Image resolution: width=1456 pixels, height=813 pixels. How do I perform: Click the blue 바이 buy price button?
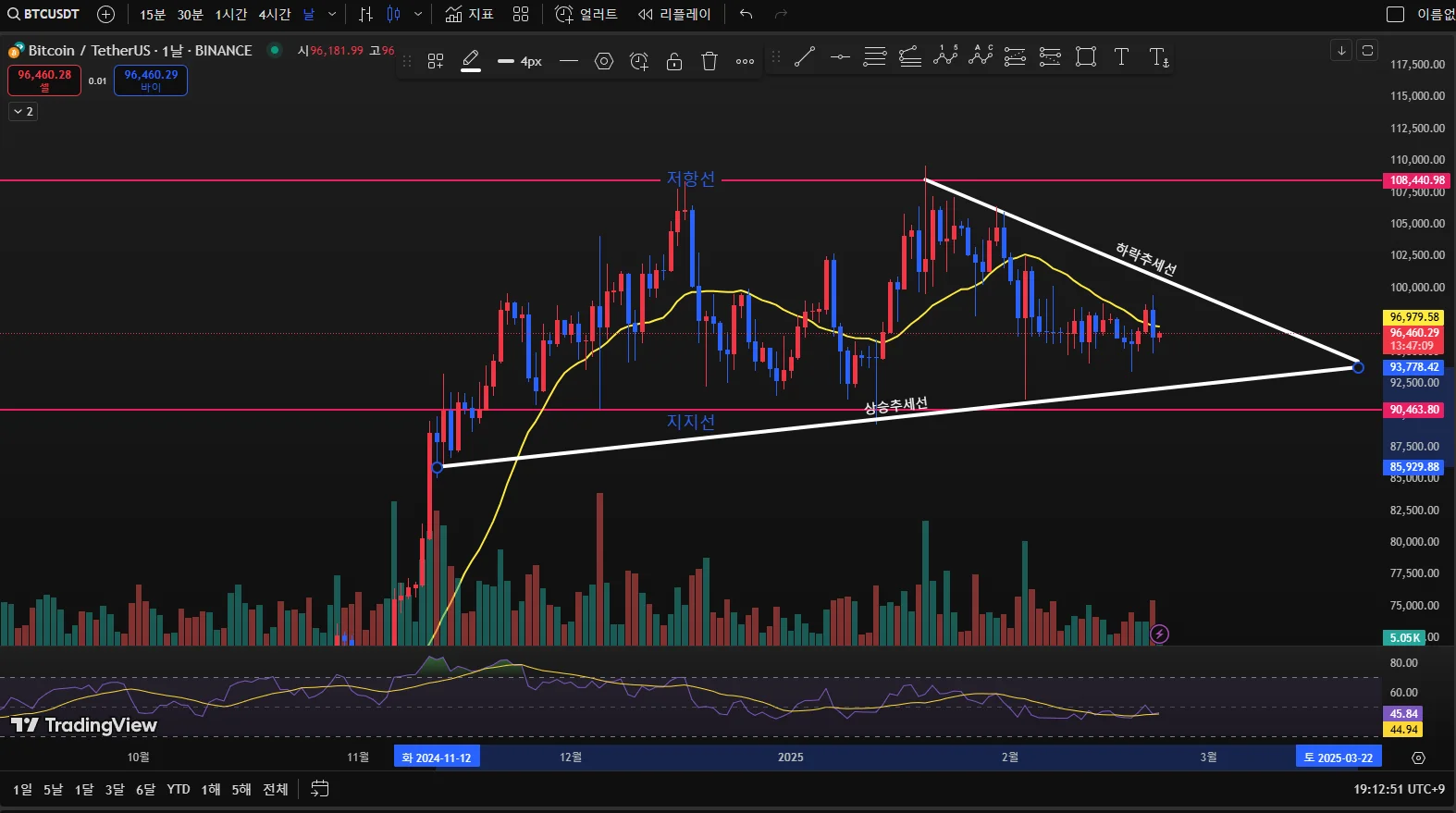151,80
